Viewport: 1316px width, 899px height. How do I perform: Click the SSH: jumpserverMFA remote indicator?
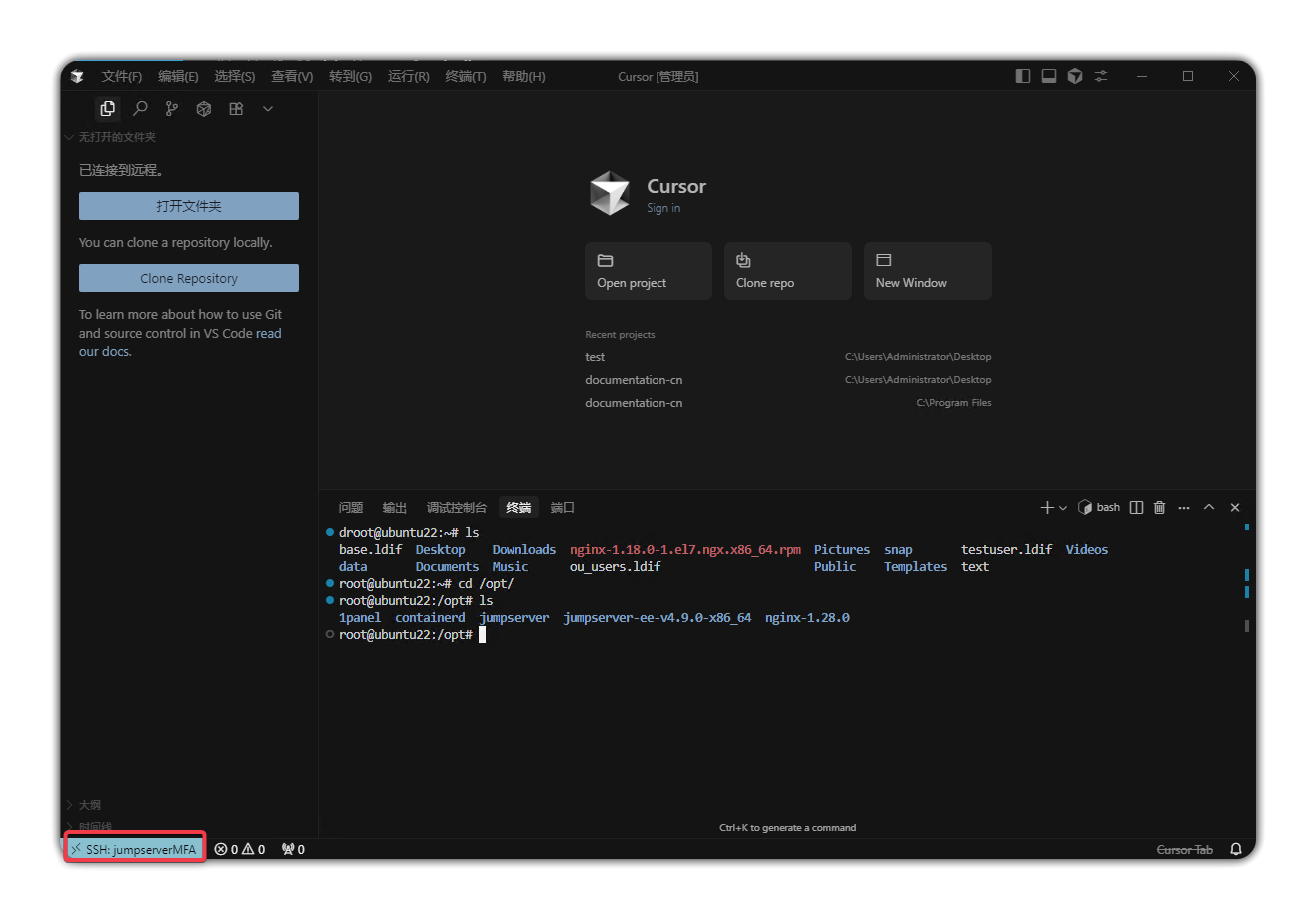135,849
